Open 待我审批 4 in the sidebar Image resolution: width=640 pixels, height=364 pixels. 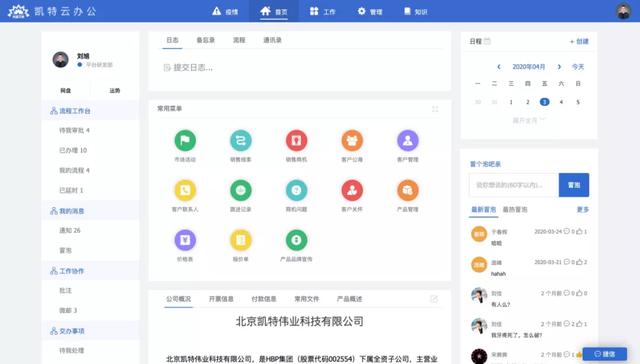tap(74, 130)
